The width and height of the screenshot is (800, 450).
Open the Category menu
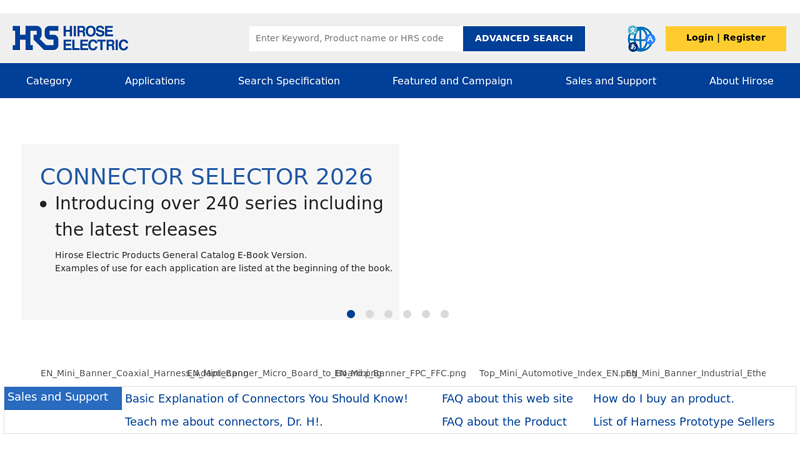click(x=49, y=81)
